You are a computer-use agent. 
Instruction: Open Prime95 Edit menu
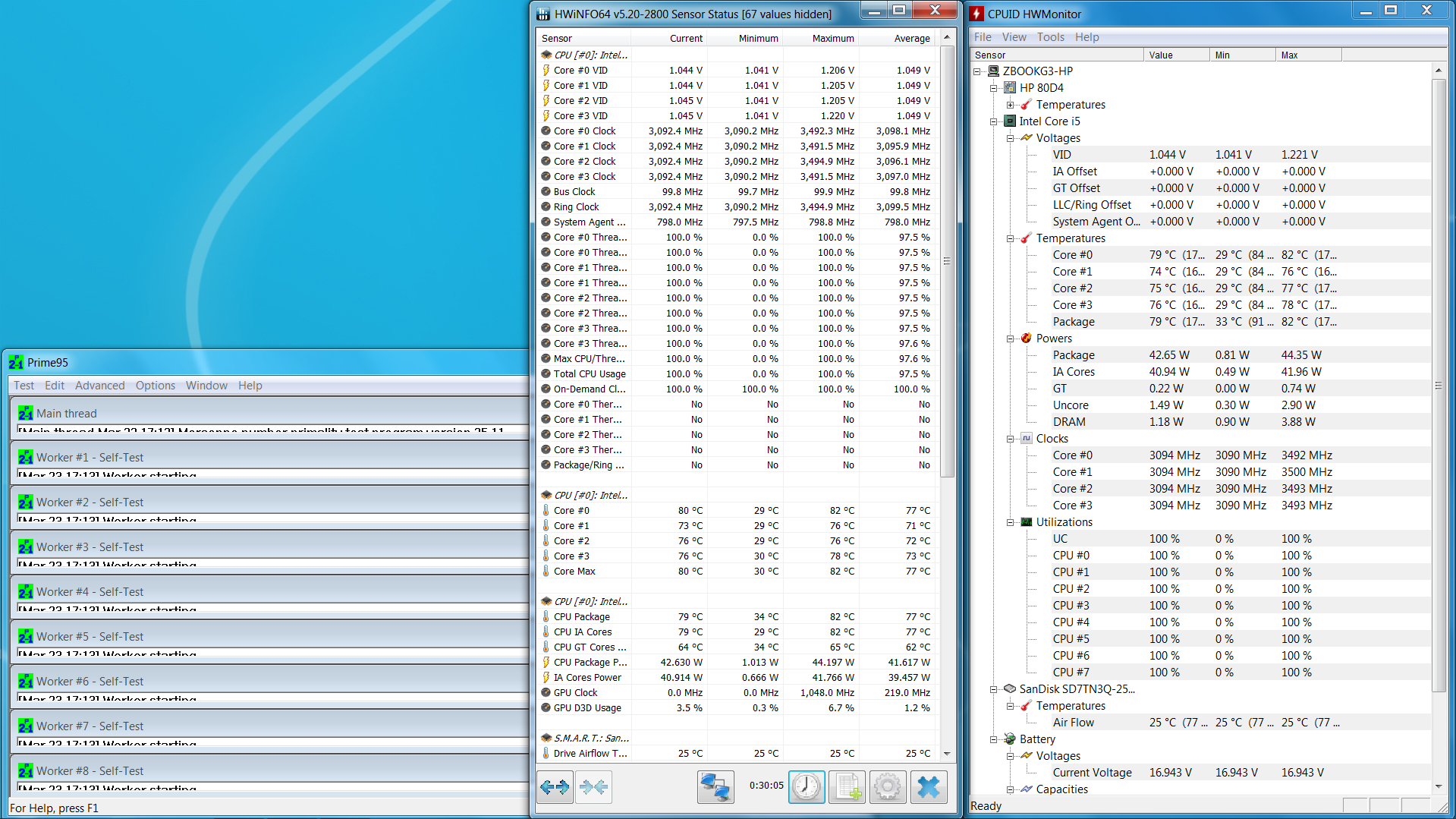tap(55, 386)
